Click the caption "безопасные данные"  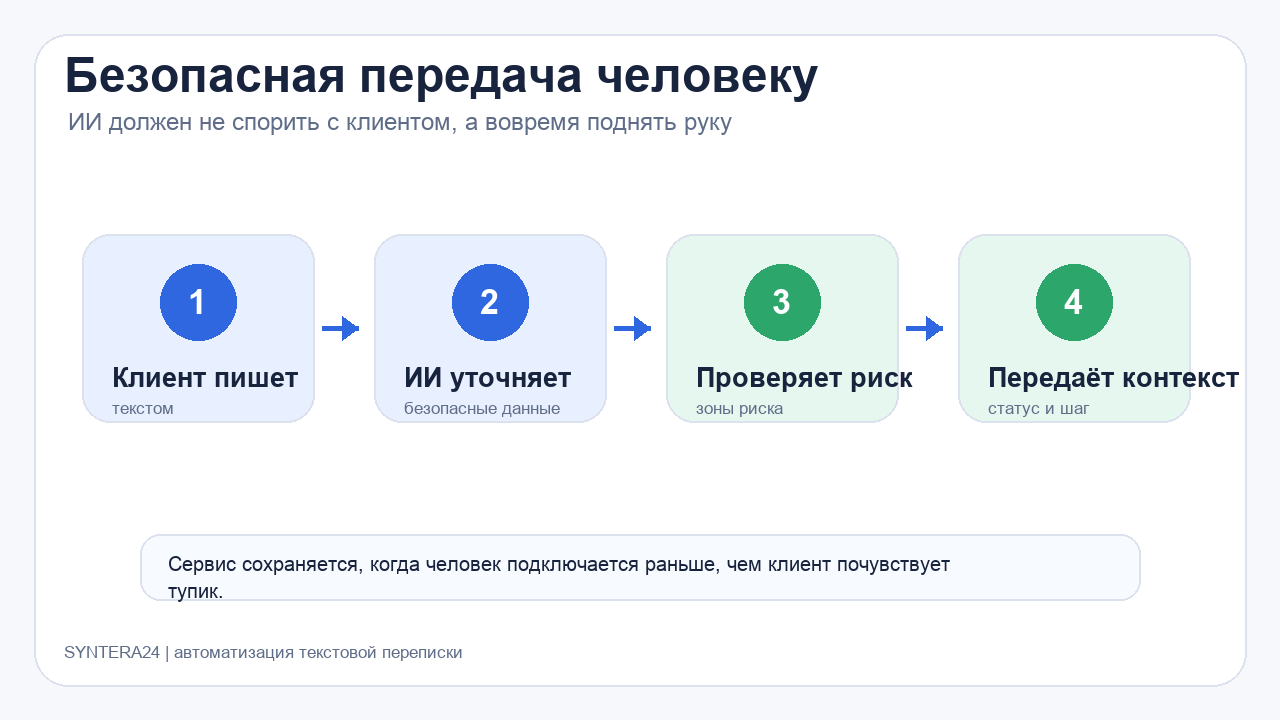point(482,409)
